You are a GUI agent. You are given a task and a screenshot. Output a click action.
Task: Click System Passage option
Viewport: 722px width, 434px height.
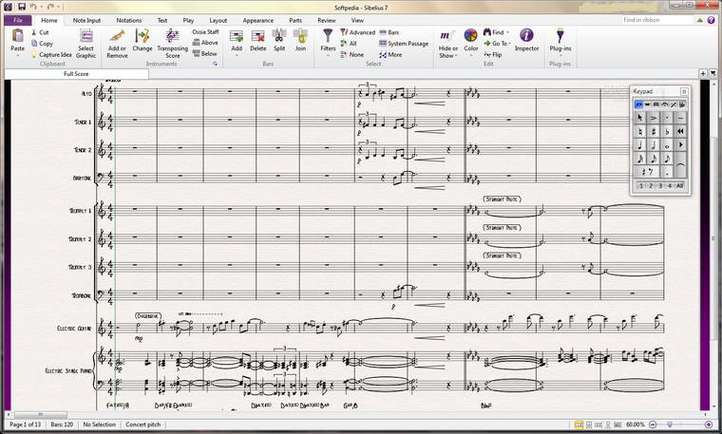(404, 43)
